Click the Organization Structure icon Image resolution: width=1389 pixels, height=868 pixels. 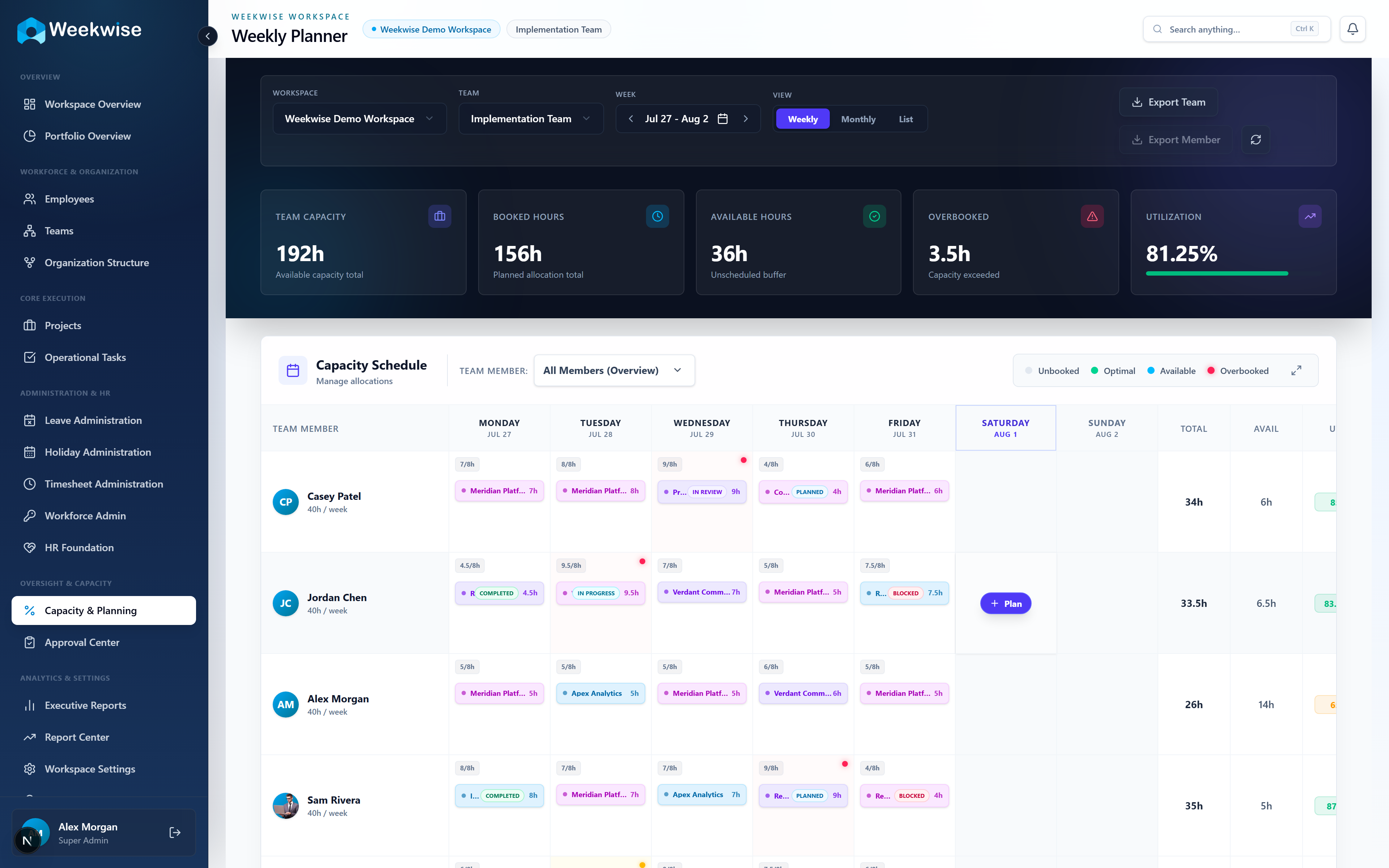(29, 262)
